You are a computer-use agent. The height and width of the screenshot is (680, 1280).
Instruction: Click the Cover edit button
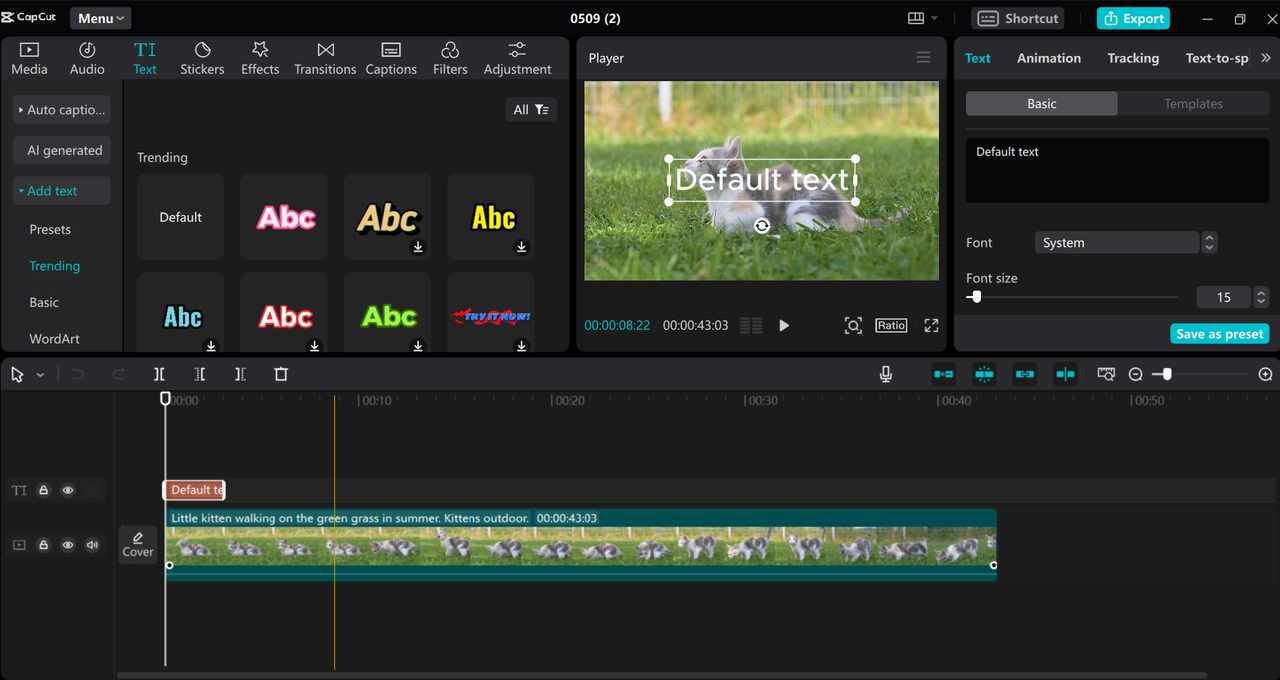pos(138,545)
